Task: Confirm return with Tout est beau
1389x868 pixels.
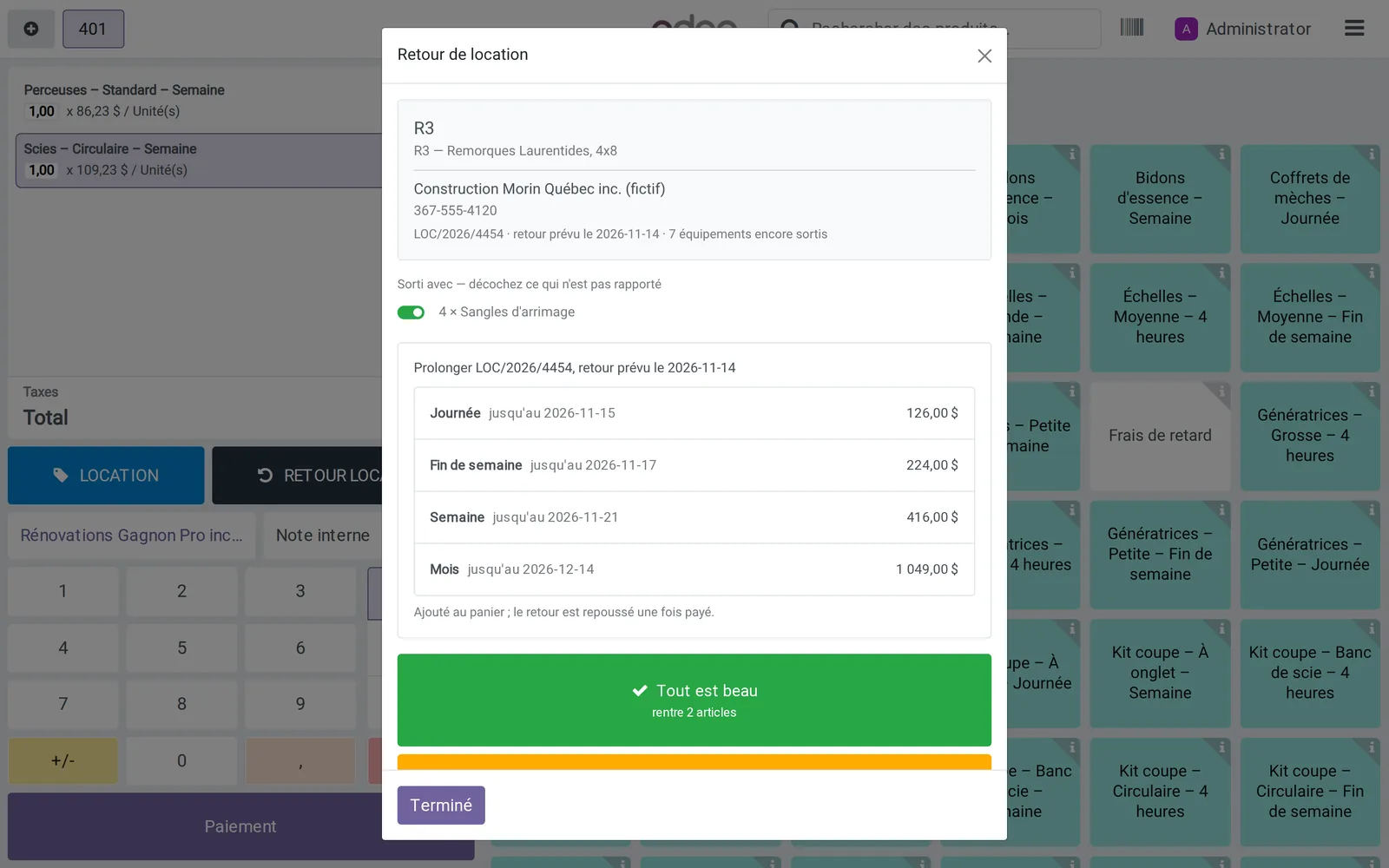Action: (x=694, y=700)
